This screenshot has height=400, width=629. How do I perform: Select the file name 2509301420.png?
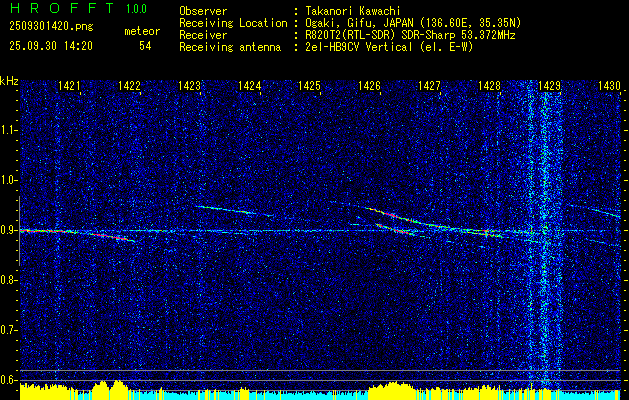click(x=51, y=27)
